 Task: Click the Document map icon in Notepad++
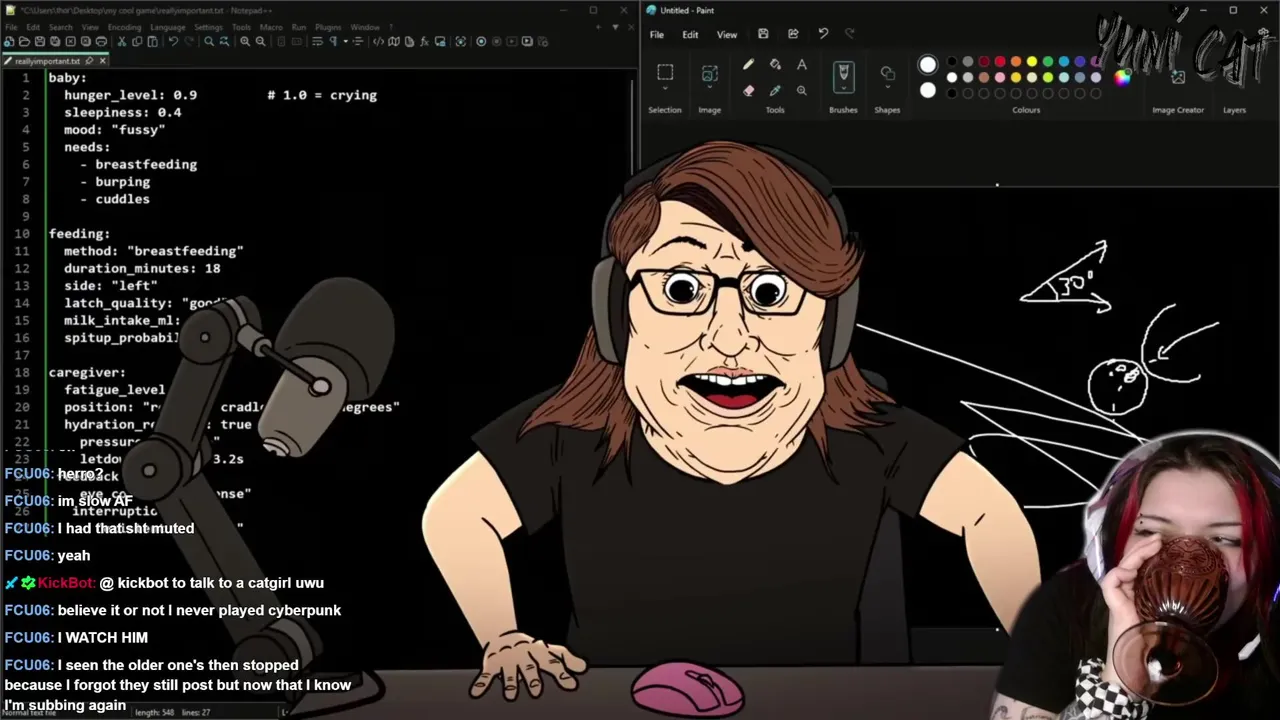point(394,41)
